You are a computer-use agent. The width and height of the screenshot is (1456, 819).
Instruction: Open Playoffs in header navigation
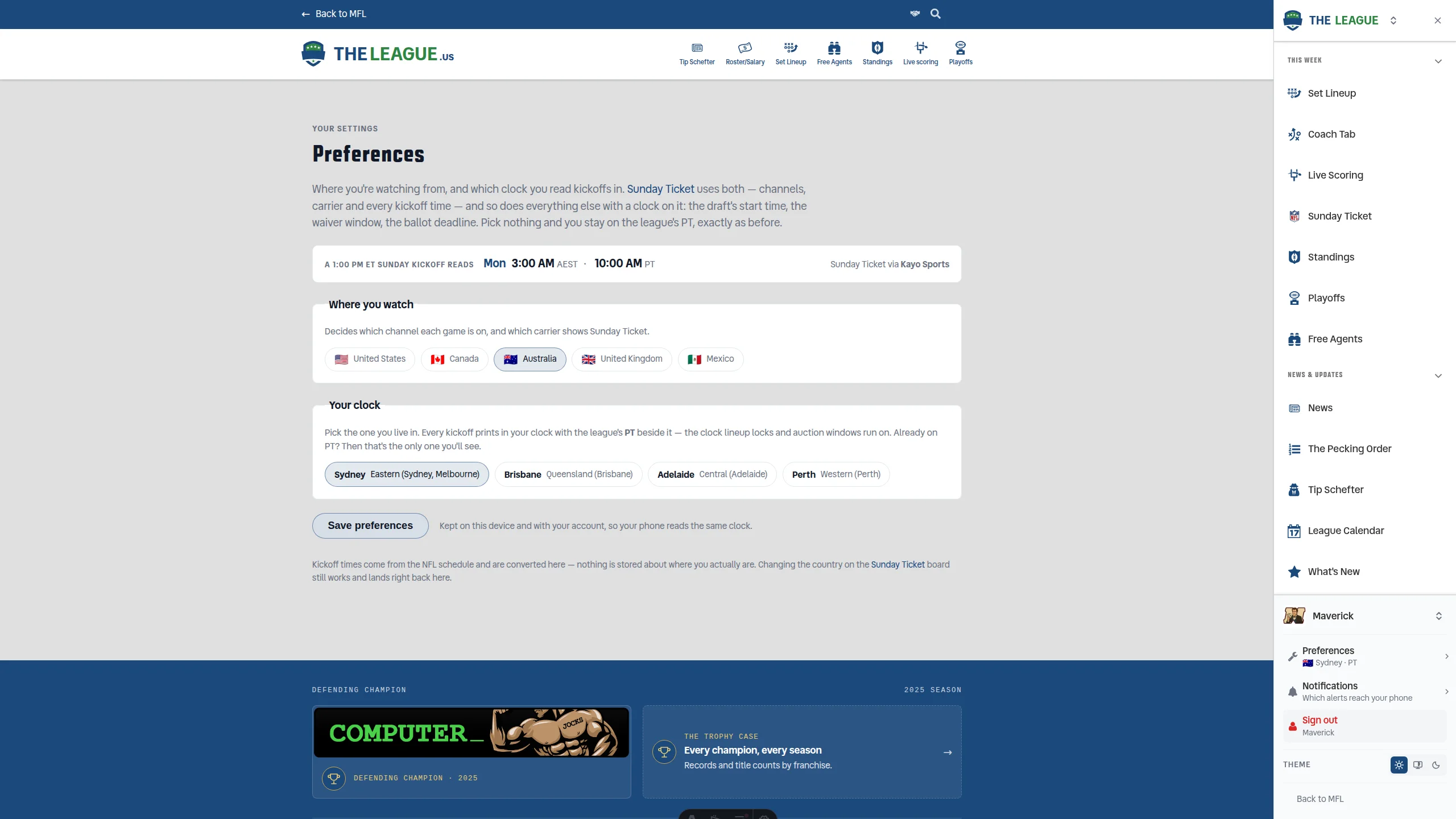click(961, 54)
